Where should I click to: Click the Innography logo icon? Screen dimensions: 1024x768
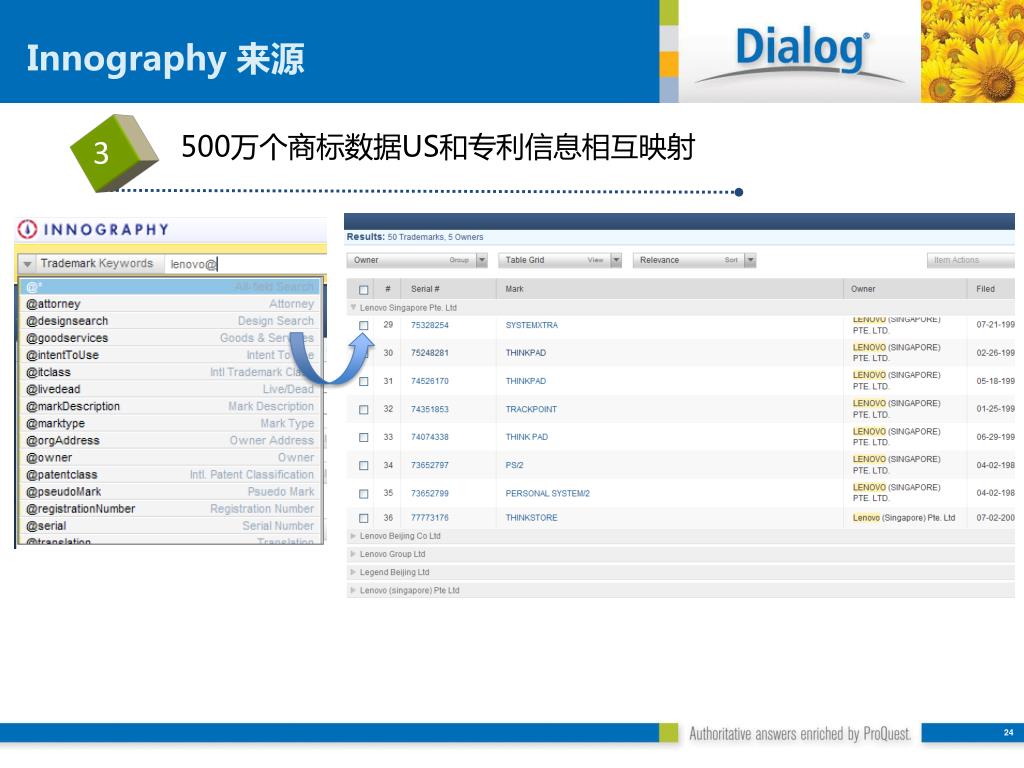pos(27,229)
